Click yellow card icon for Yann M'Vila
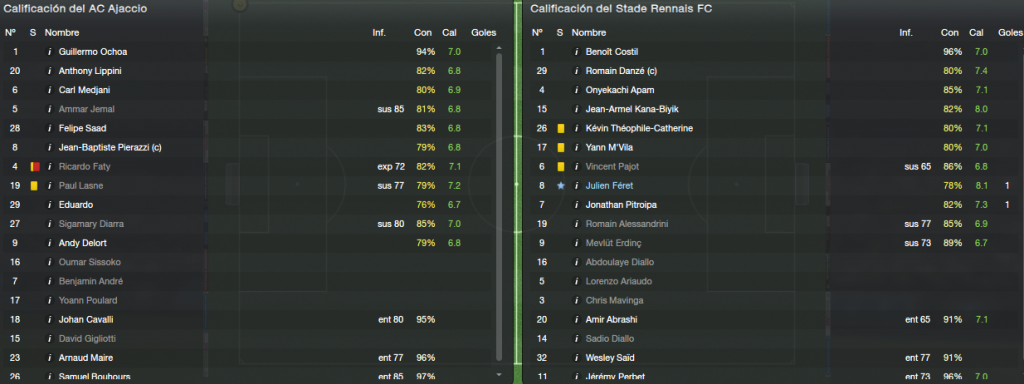Image resolution: width=1024 pixels, height=384 pixels. [x=560, y=148]
